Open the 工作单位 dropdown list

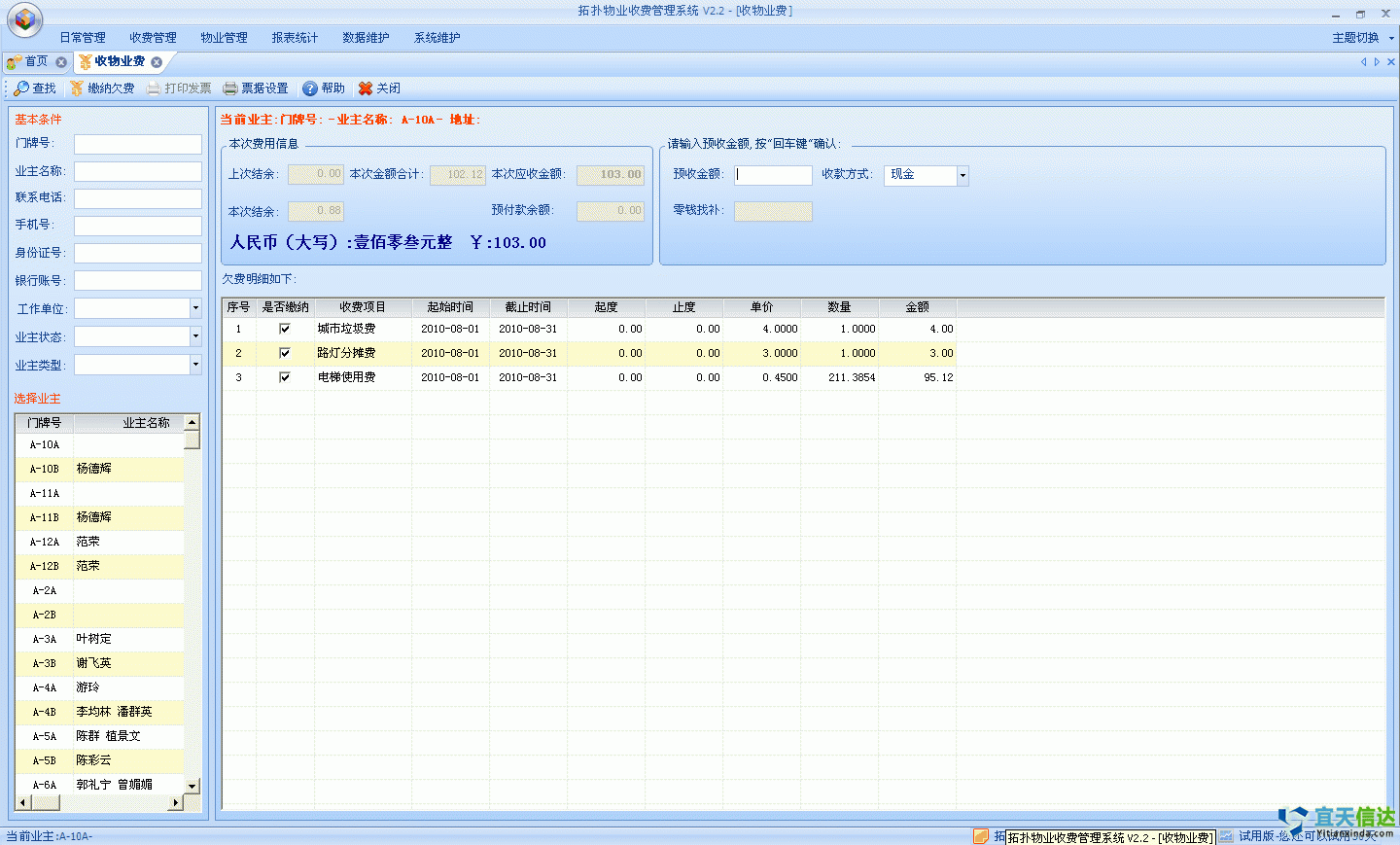(195, 308)
